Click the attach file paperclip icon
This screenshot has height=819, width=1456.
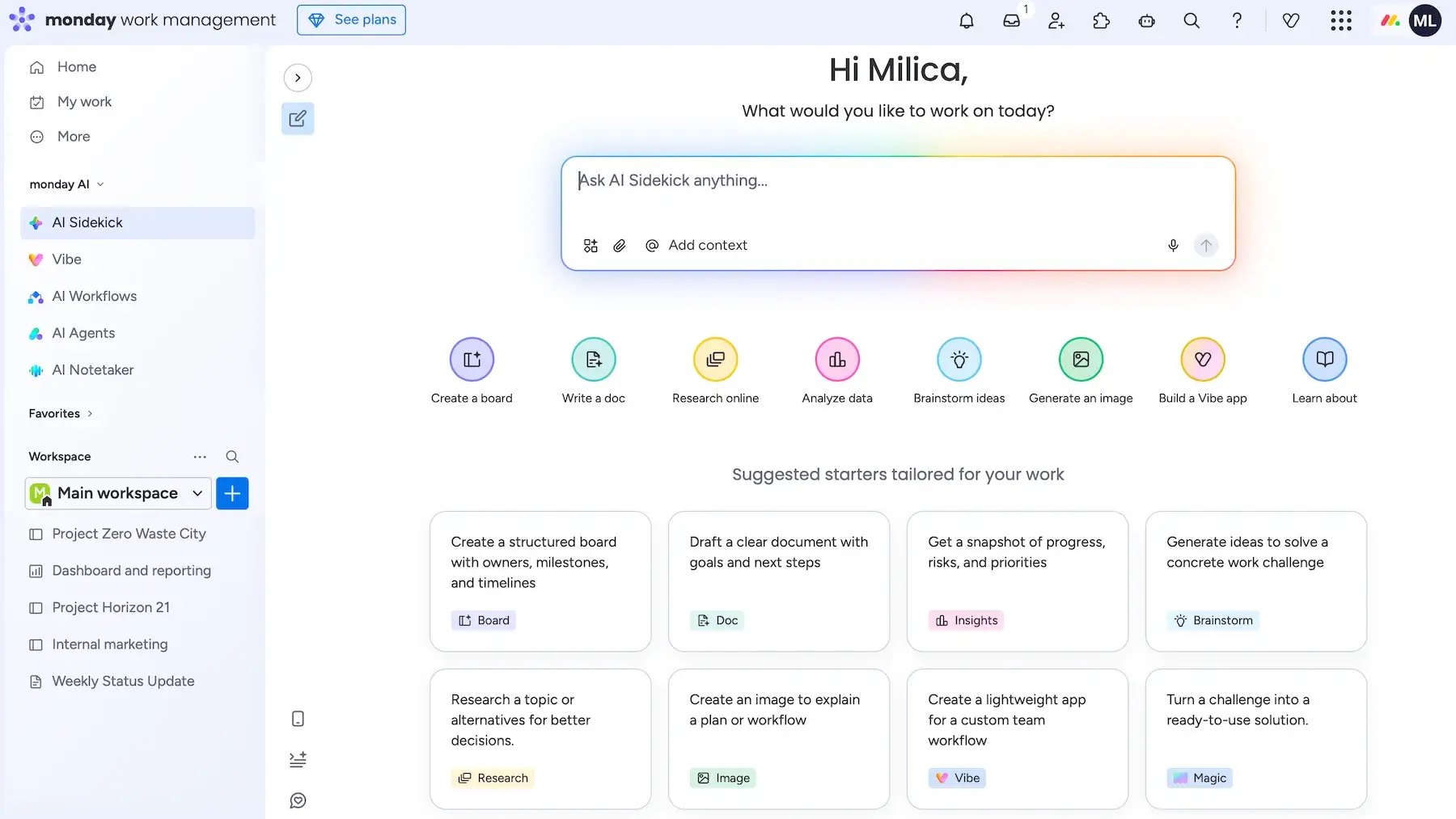(620, 245)
